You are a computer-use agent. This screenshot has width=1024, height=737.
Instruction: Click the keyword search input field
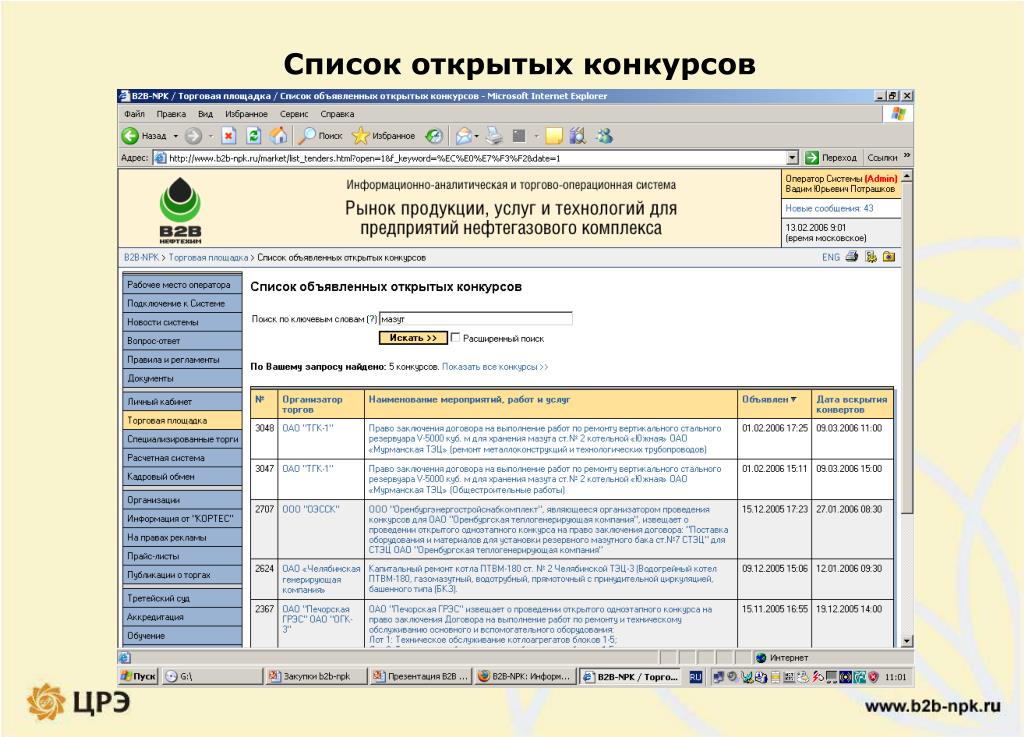coord(475,319)
